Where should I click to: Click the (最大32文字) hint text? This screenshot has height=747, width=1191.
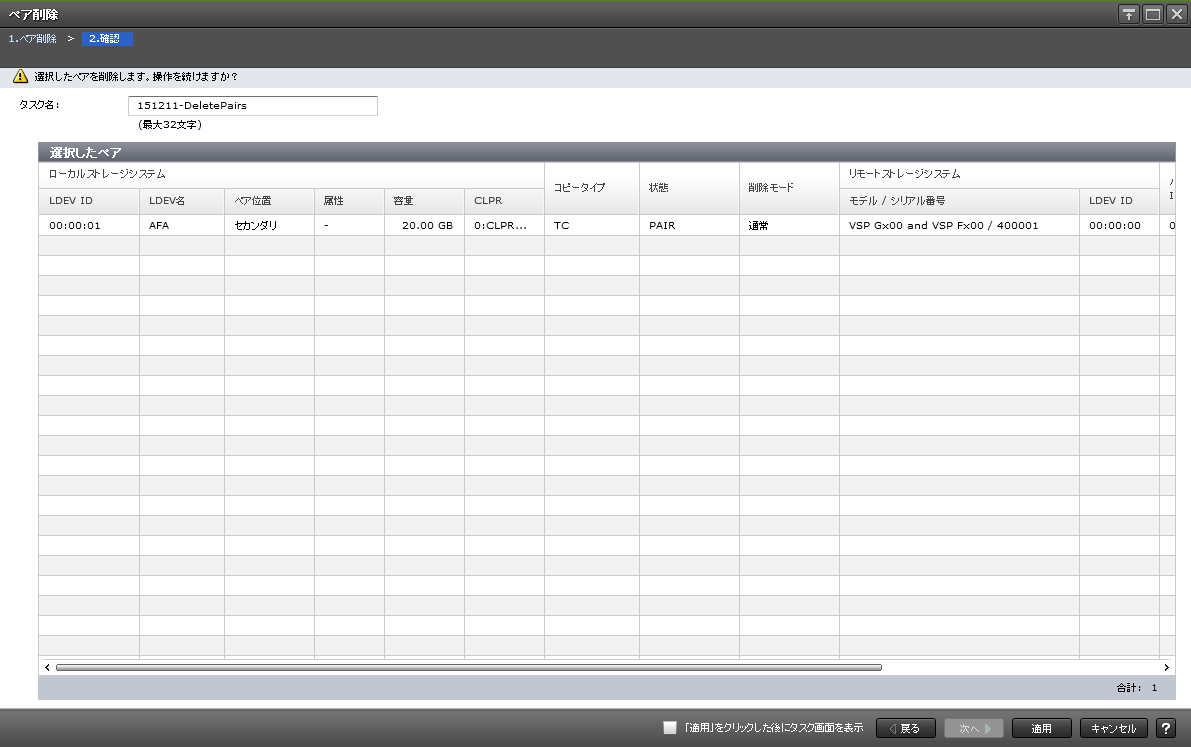170,125
